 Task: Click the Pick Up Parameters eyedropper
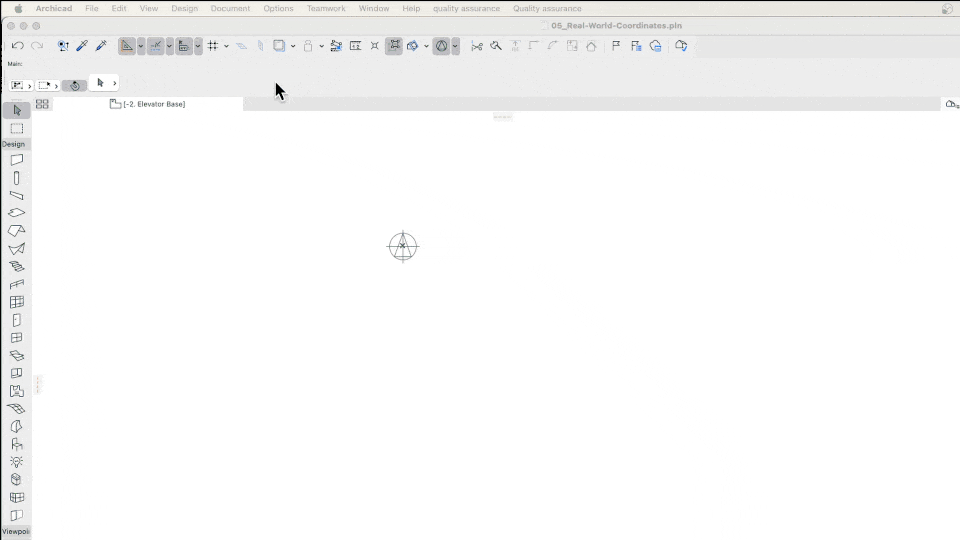click(x=82, y=46)
